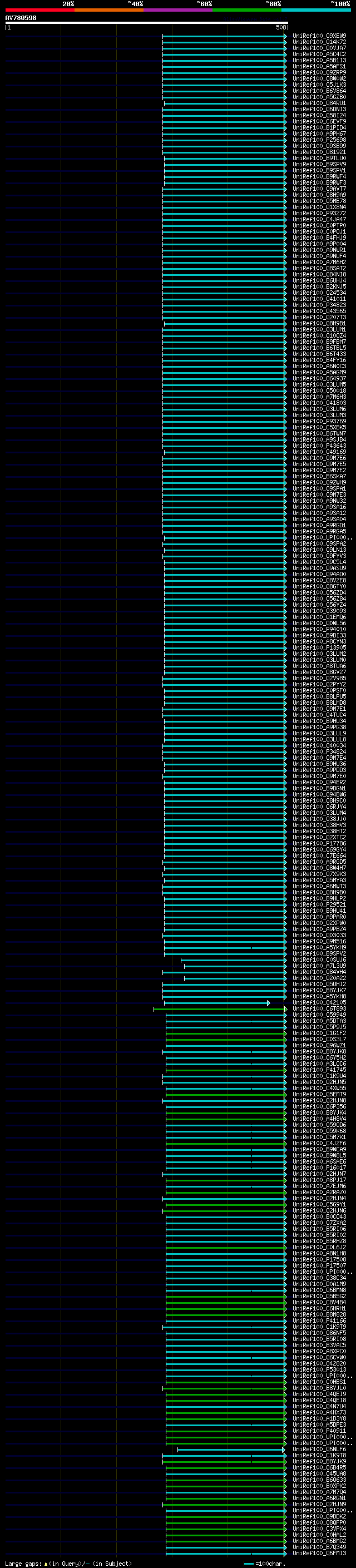The width and height of the screenshot is (356, 1568).
Task: Select hit label UniRef100_C6EVF9
Action: click(x=319, y=121)
